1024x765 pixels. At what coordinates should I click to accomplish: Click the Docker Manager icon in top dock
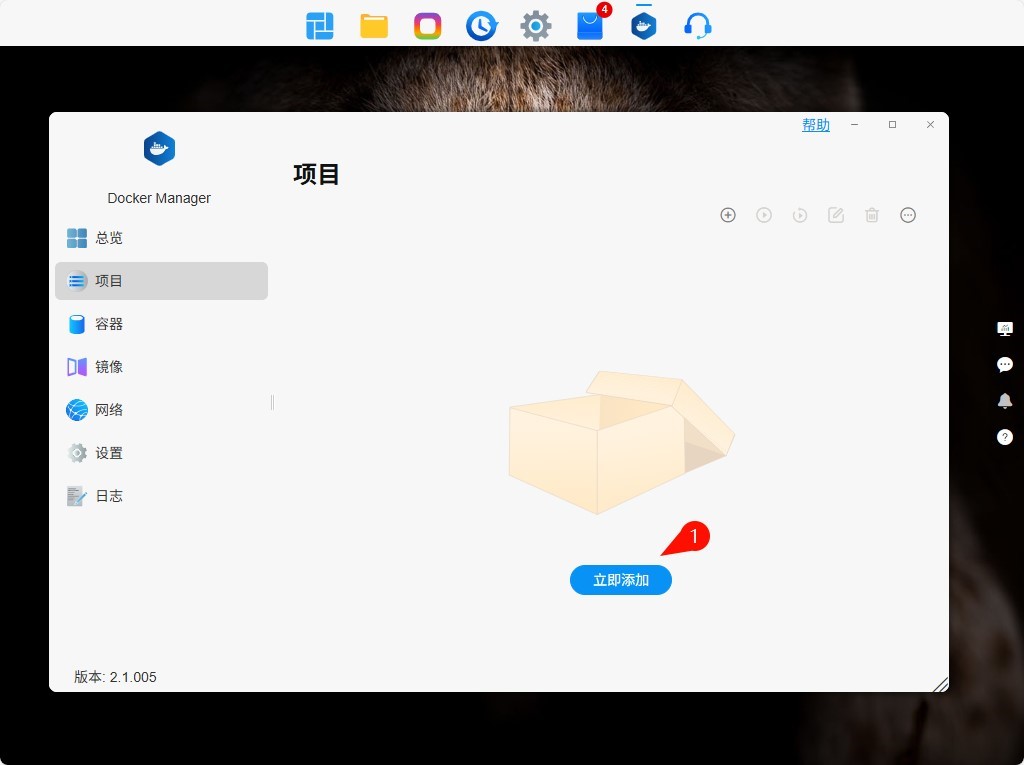(x=643, y=26)
